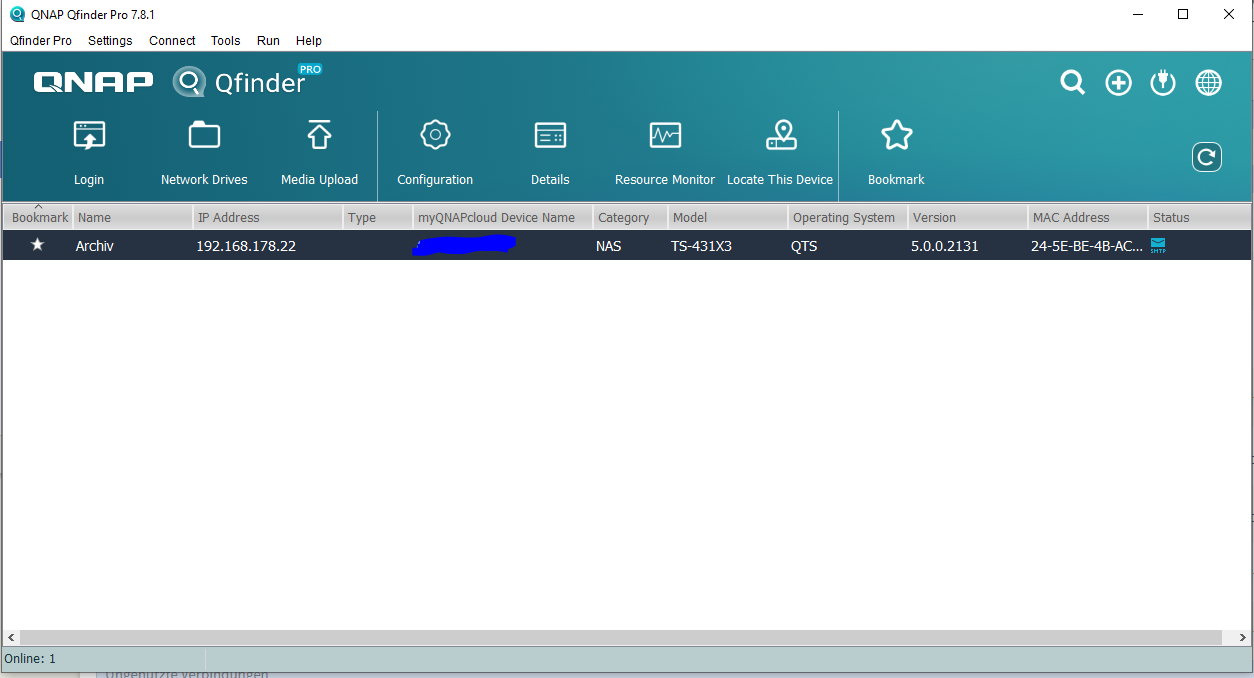Screen dimensions: 1254x678
Task: Click the power plug icon in header
Action: (x=1163, y=83)
